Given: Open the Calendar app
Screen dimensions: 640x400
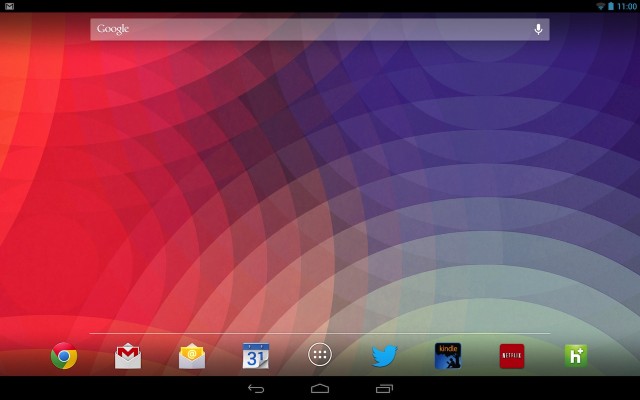Looking at the screenshot, I should [x=256, y=356].
